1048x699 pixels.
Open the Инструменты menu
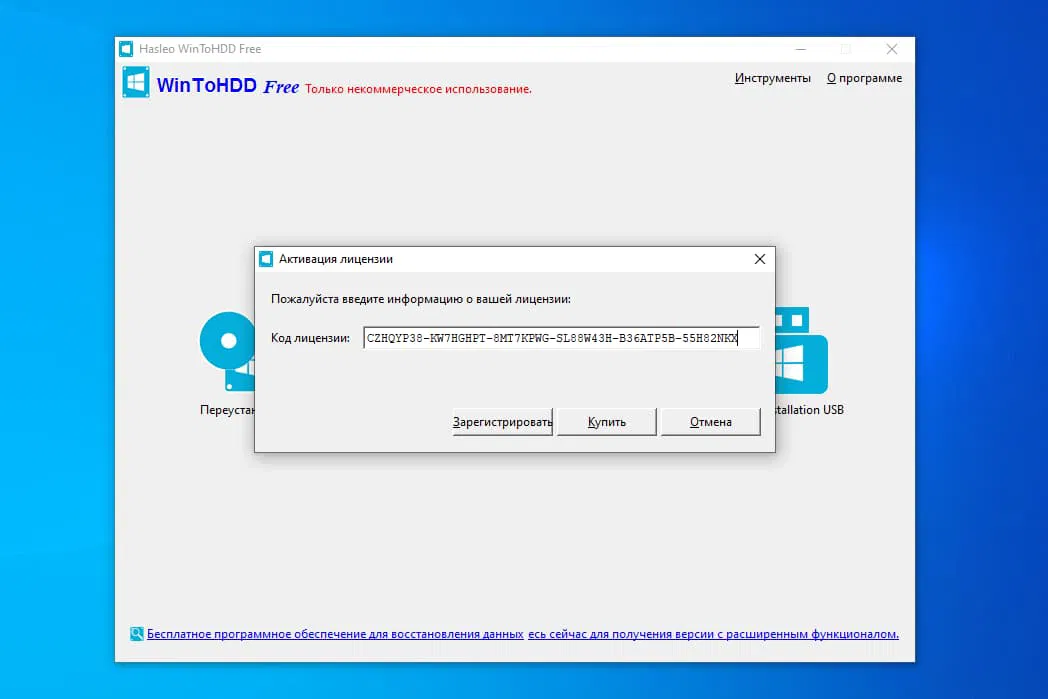point(773,76)
